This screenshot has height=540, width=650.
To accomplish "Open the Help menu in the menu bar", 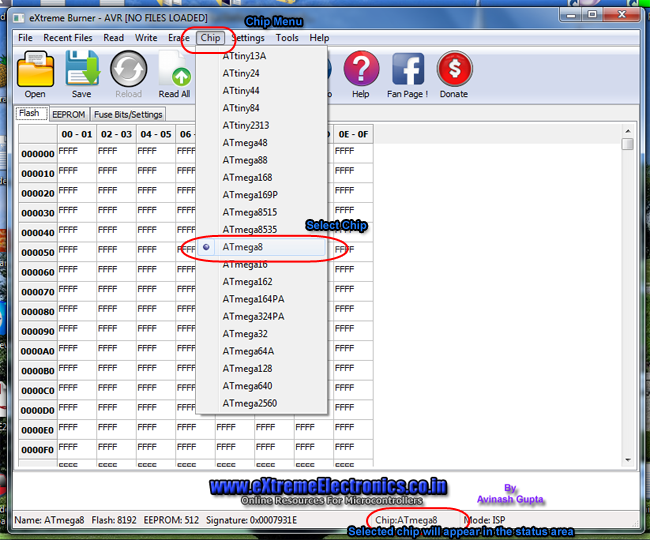I will click(319, 38).
